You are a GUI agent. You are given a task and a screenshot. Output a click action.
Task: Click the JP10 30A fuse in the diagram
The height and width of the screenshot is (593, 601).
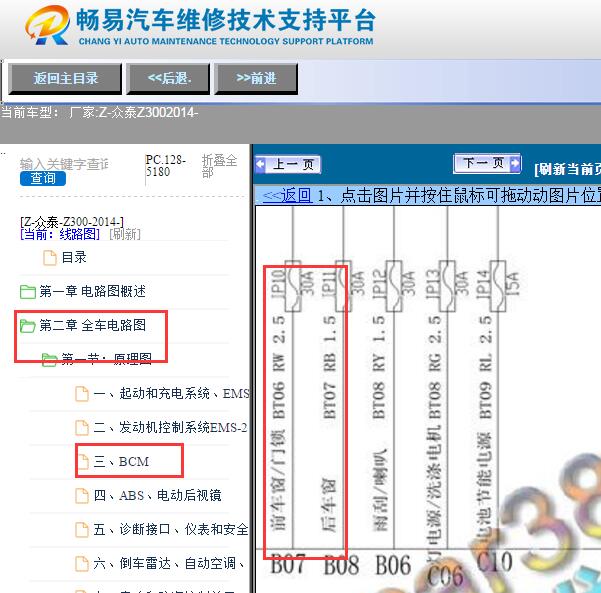coord(293,286)
